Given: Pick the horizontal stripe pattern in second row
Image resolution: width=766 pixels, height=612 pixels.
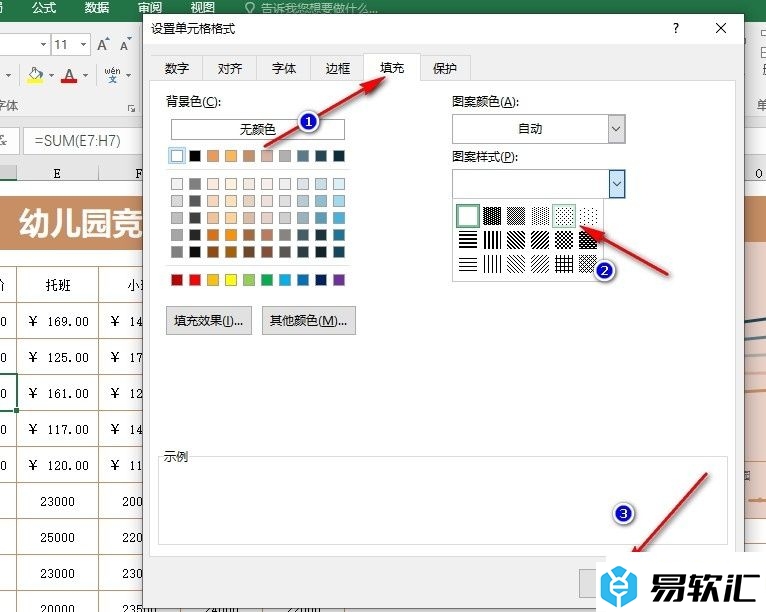Looking at the screenshot, I should [x=468, y=240].
